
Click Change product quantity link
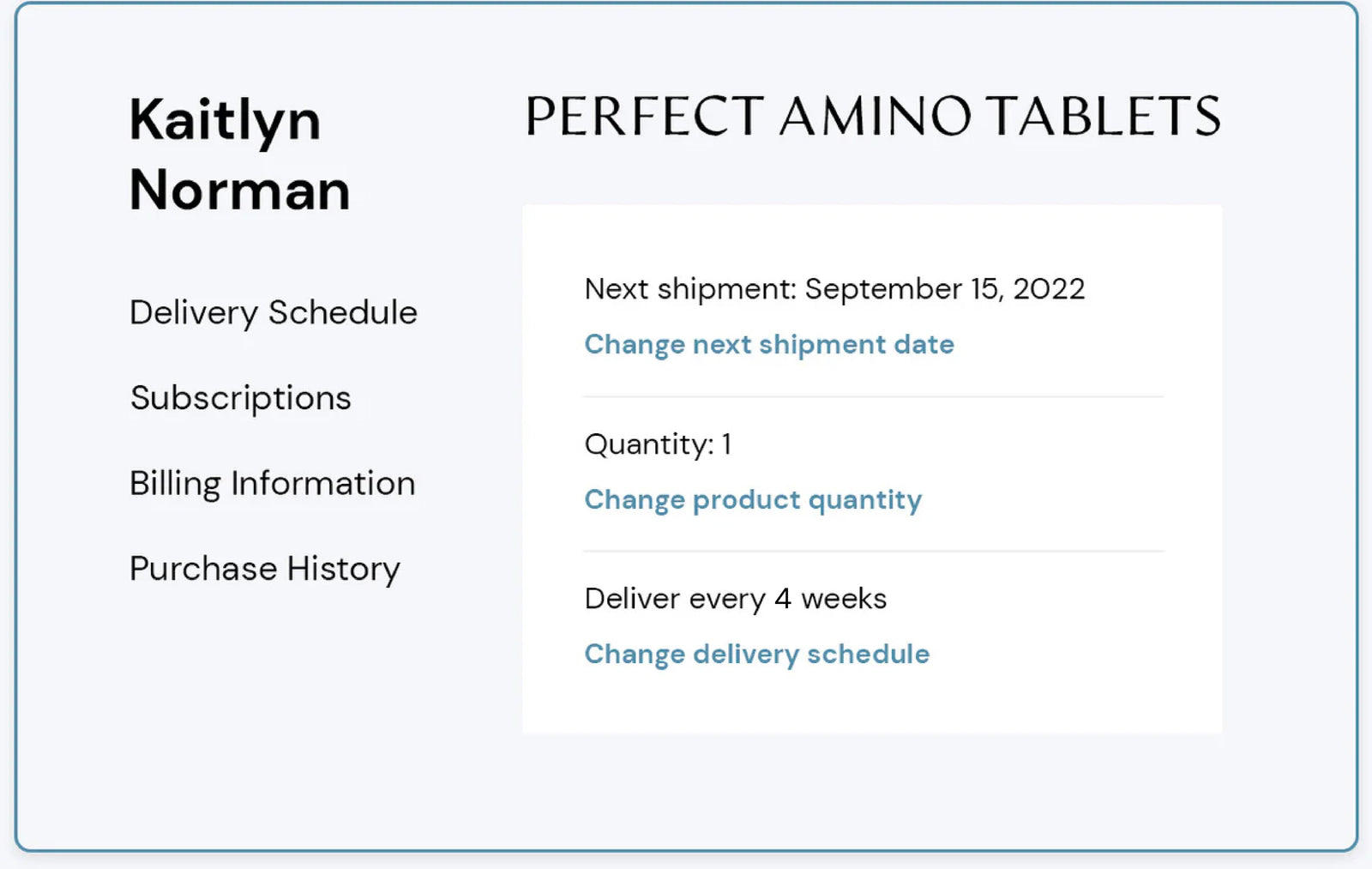click(x=752, y=500)
